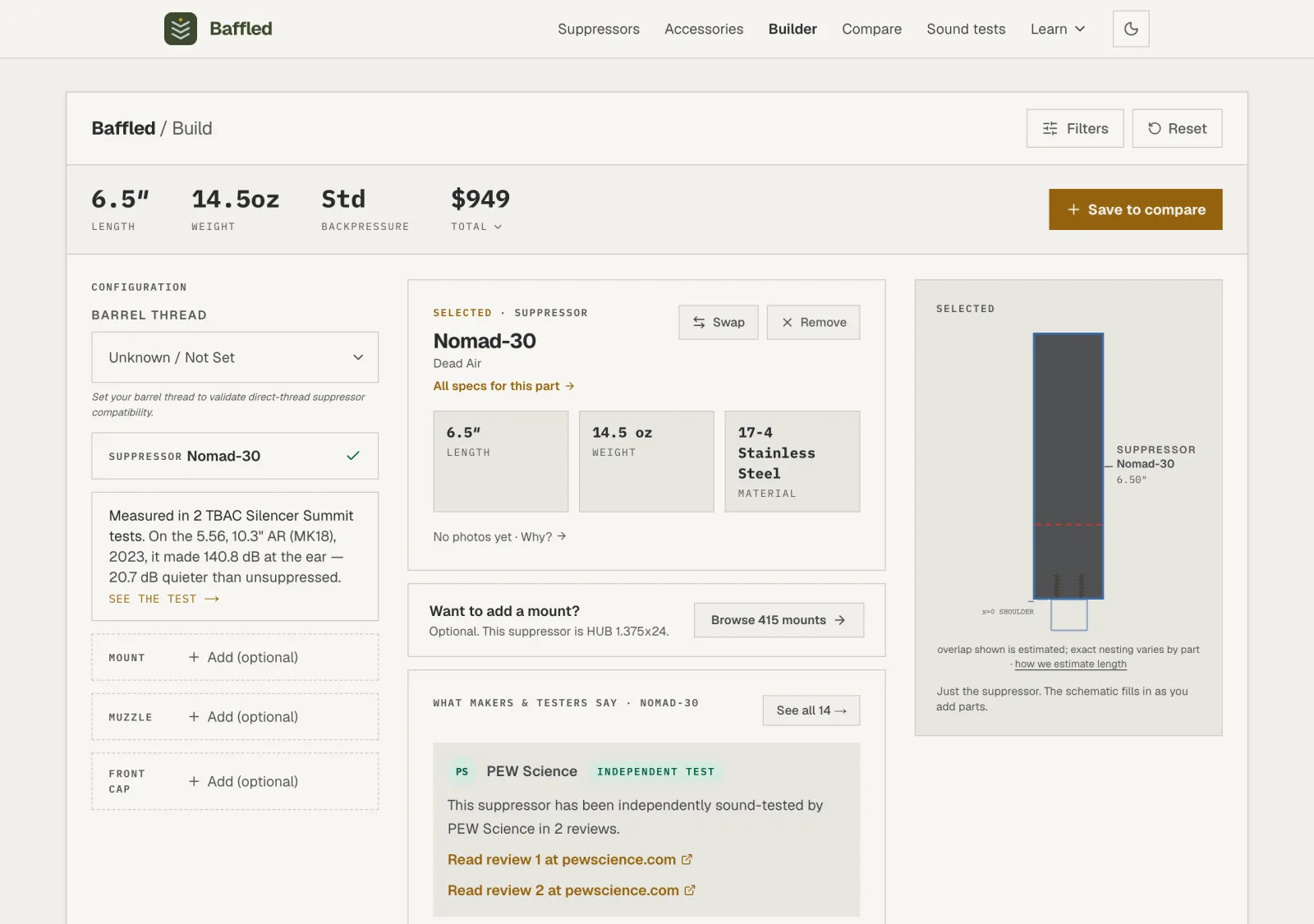Click the Dead Air manufacturer name
The image size is (1314, 924).
tap(457, 363)
